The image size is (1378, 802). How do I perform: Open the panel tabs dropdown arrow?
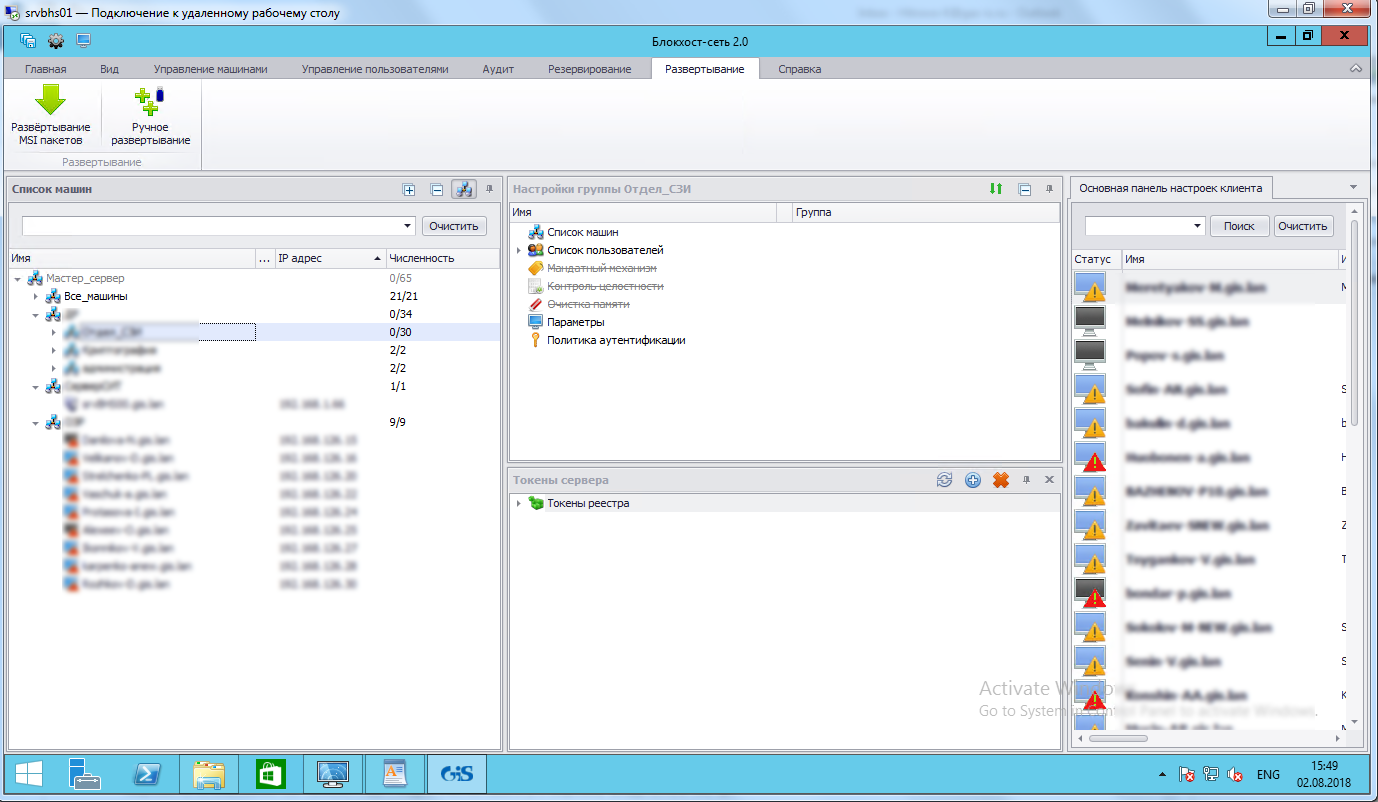click(1353, 187)
